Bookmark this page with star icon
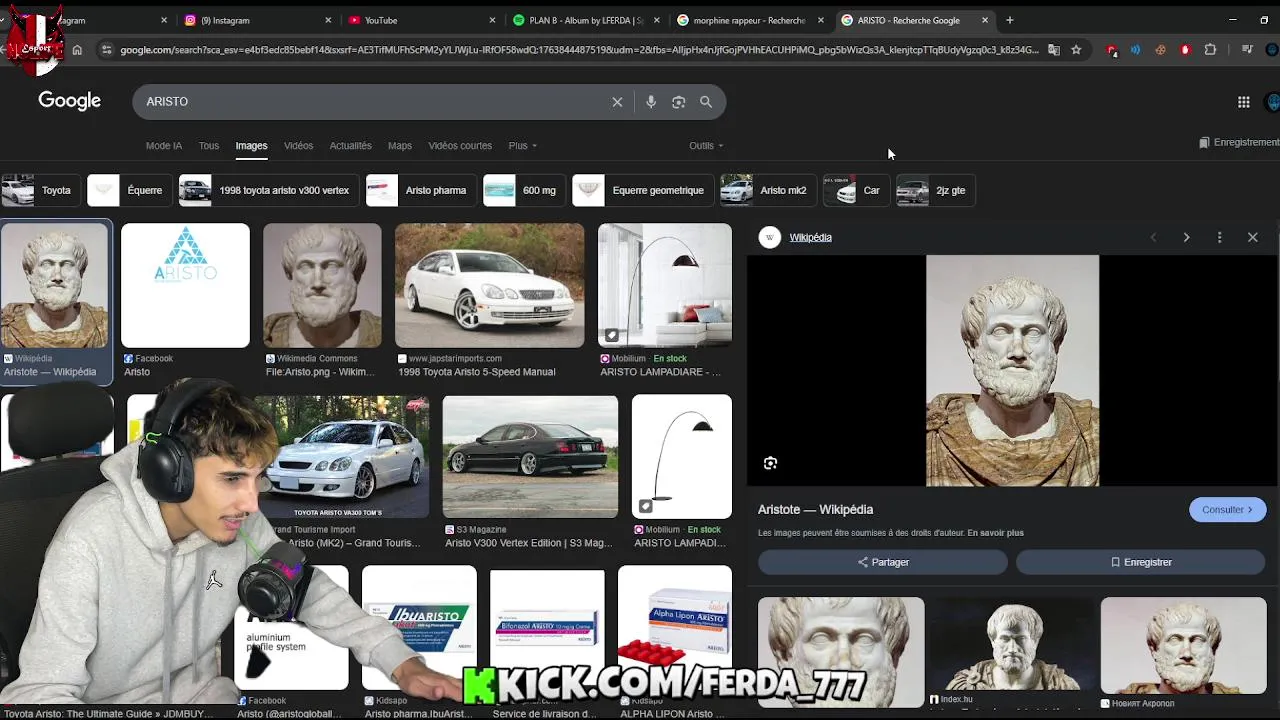This screenshot has width=1280, height=720. pos(1076,50)
